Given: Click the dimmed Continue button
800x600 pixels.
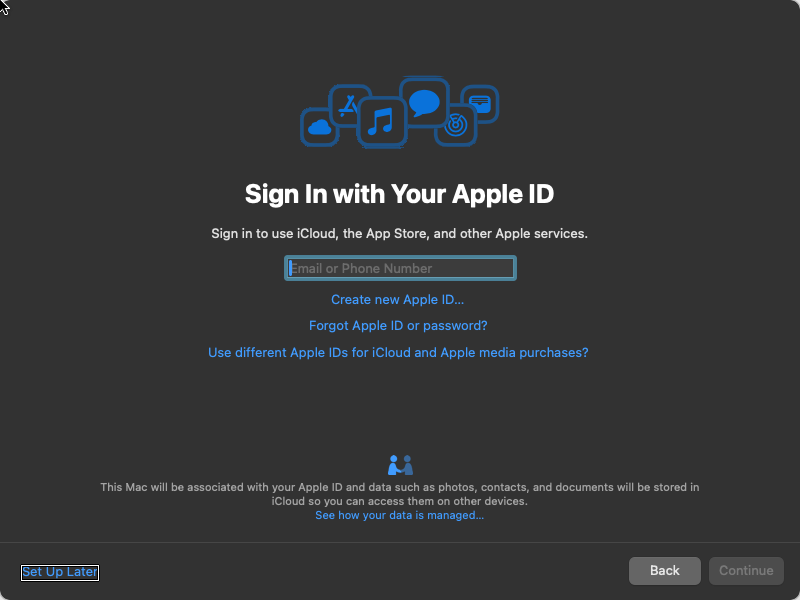Looking at the screenshot, I should point(746,571).
